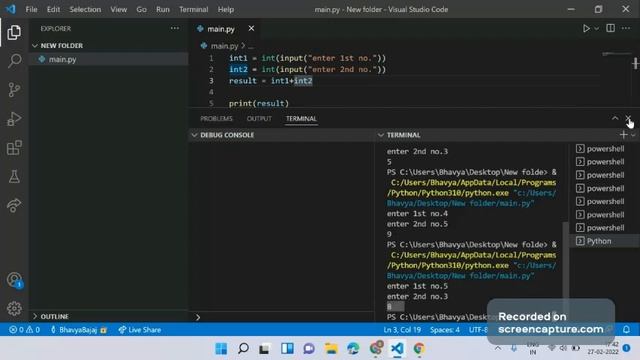Click main.py in the breadcrumb bar
The width and height of the screenshot is (640, 360).
224,46
